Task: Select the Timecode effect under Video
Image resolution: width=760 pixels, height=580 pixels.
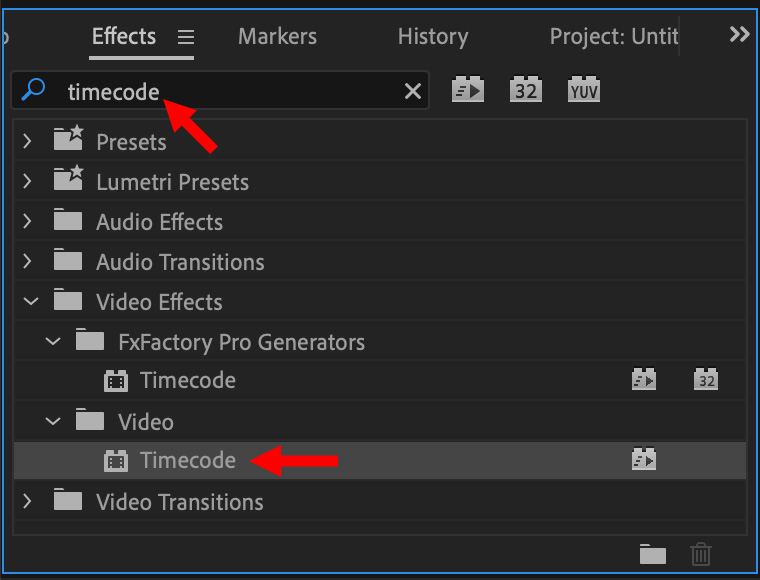Action: coord(188,460)
